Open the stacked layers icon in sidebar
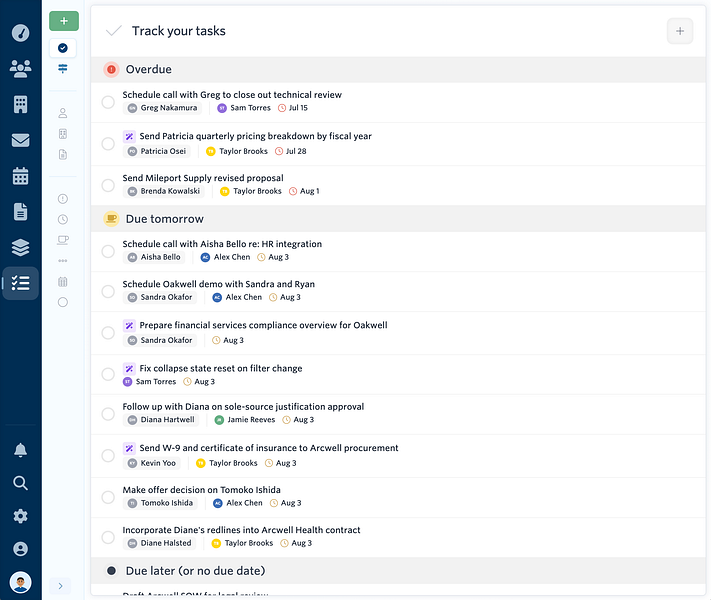The image size is (711, 600). coord(20,247)
